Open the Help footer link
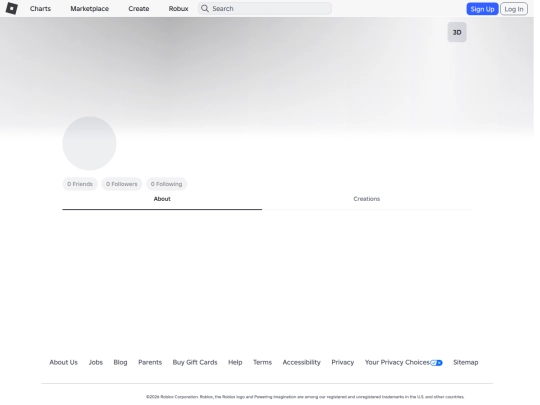This screenshot has height=405, width=540. coord(235,362)
